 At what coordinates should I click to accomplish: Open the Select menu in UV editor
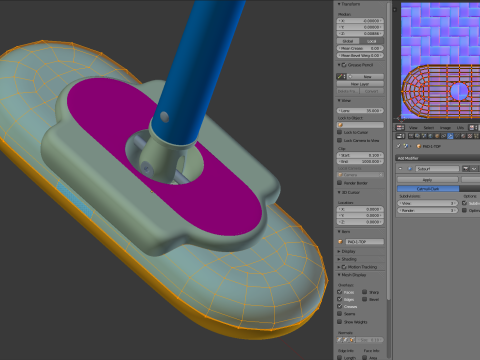point(429,128)
